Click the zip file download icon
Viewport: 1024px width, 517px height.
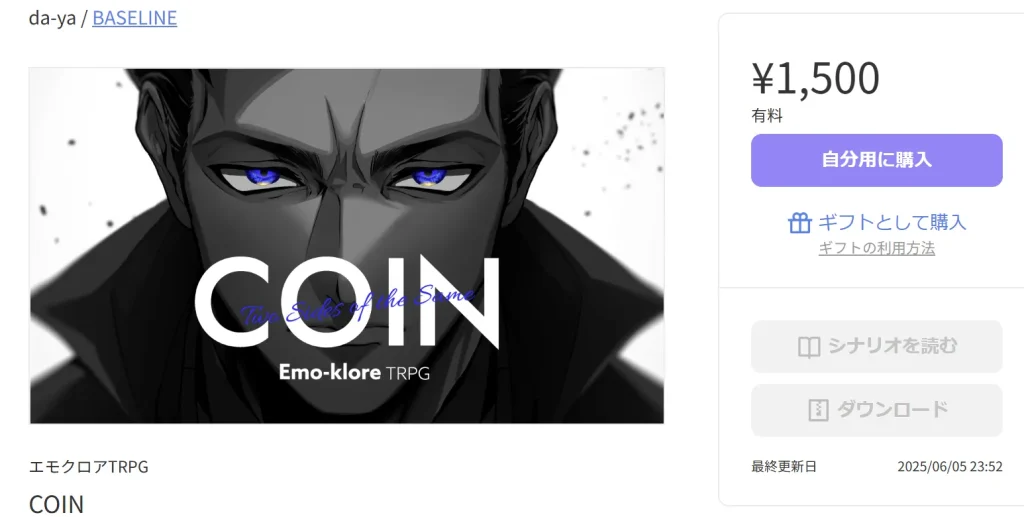pos(818,410)
